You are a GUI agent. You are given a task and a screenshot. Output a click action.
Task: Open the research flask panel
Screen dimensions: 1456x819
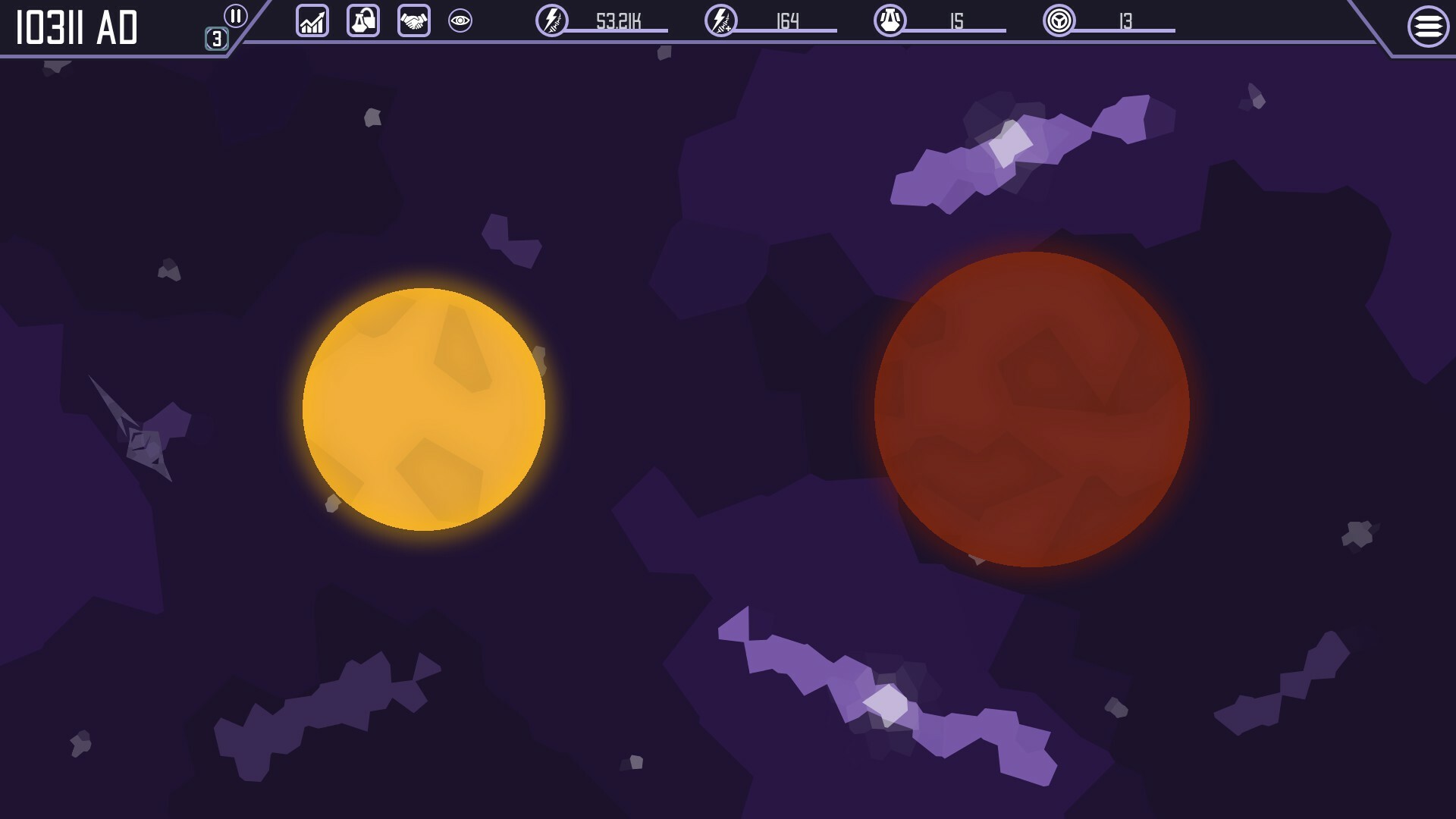tap(363, 21)
